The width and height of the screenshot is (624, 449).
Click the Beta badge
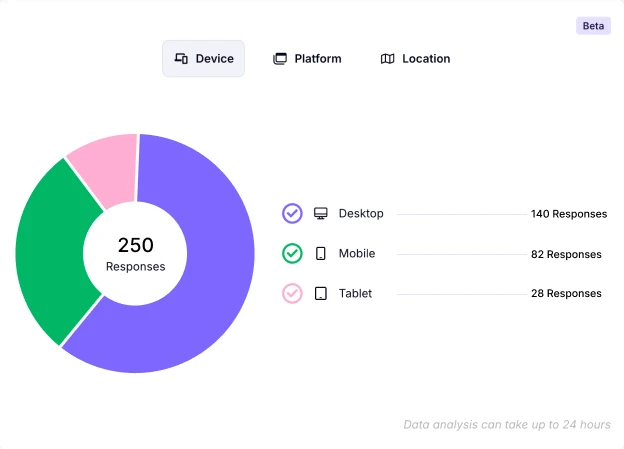coord(593,26)
